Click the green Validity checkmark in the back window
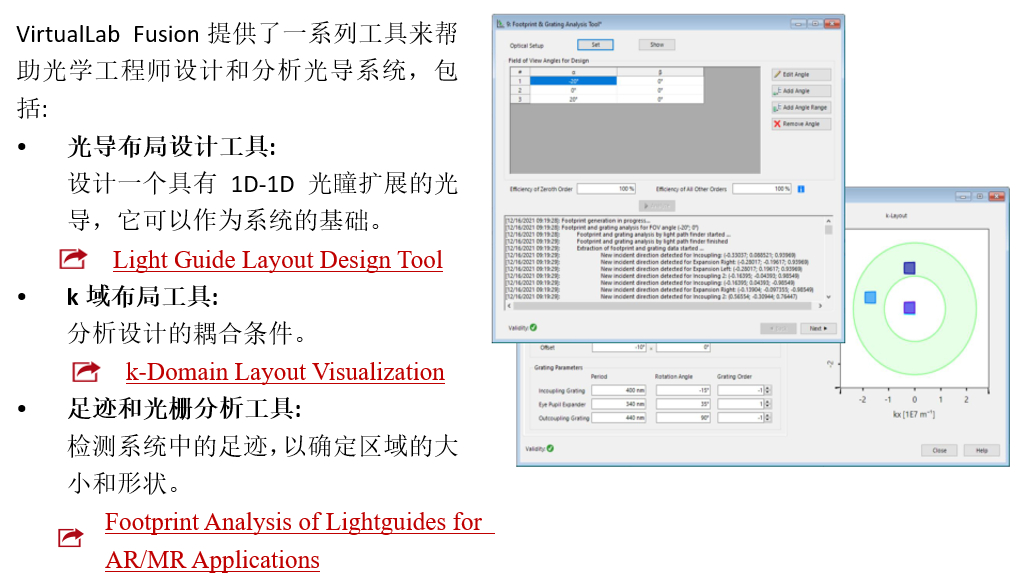Screen dimensions: 1022x588 click(550, 448)
